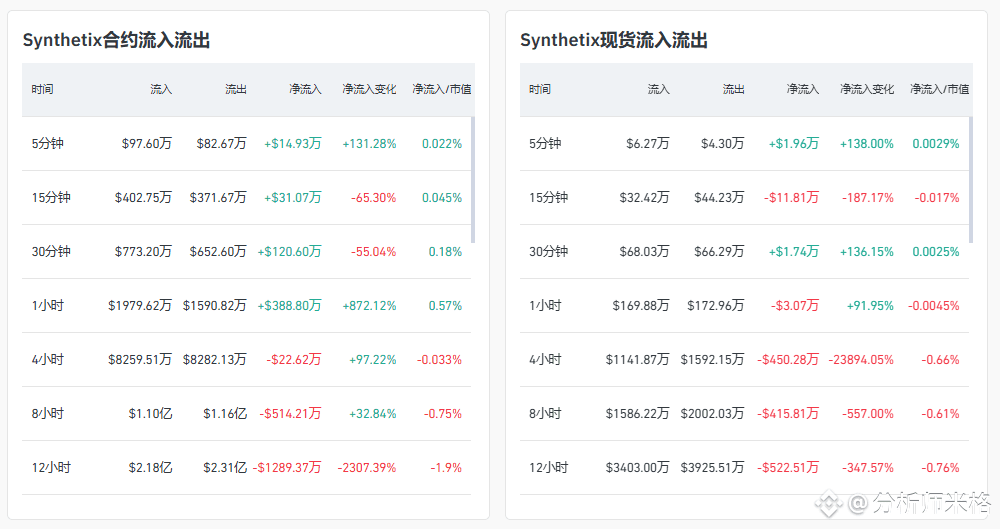1000x529 pixels.
Task: Select the 12小时 row in spot table
Action: coord(744,468)
